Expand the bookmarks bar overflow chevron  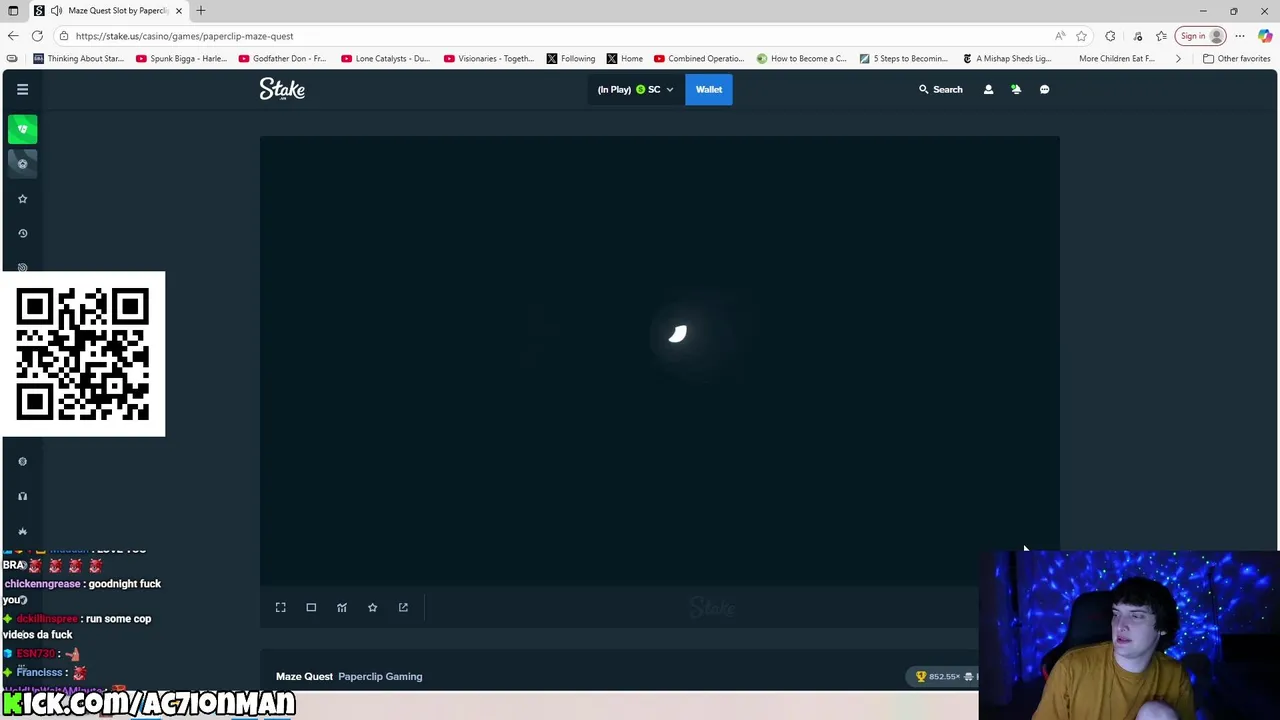[x=1178, y=58]
